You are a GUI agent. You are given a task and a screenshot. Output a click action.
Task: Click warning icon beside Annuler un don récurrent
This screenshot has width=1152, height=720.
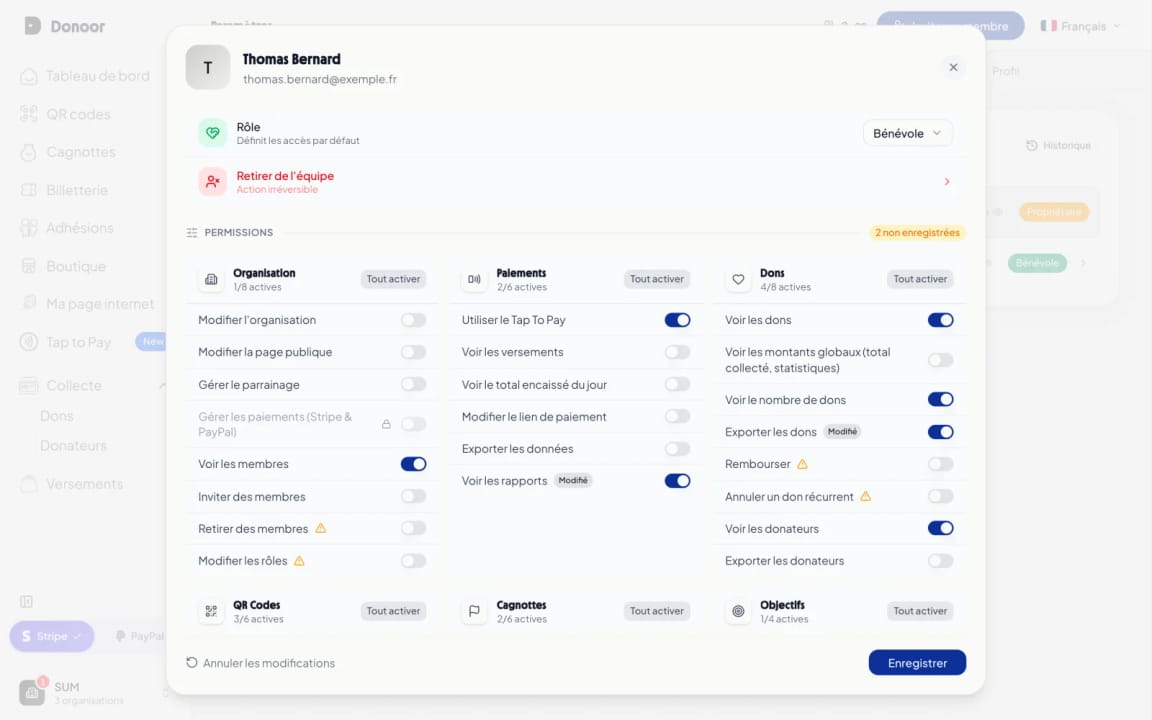(x=865, y=497)
